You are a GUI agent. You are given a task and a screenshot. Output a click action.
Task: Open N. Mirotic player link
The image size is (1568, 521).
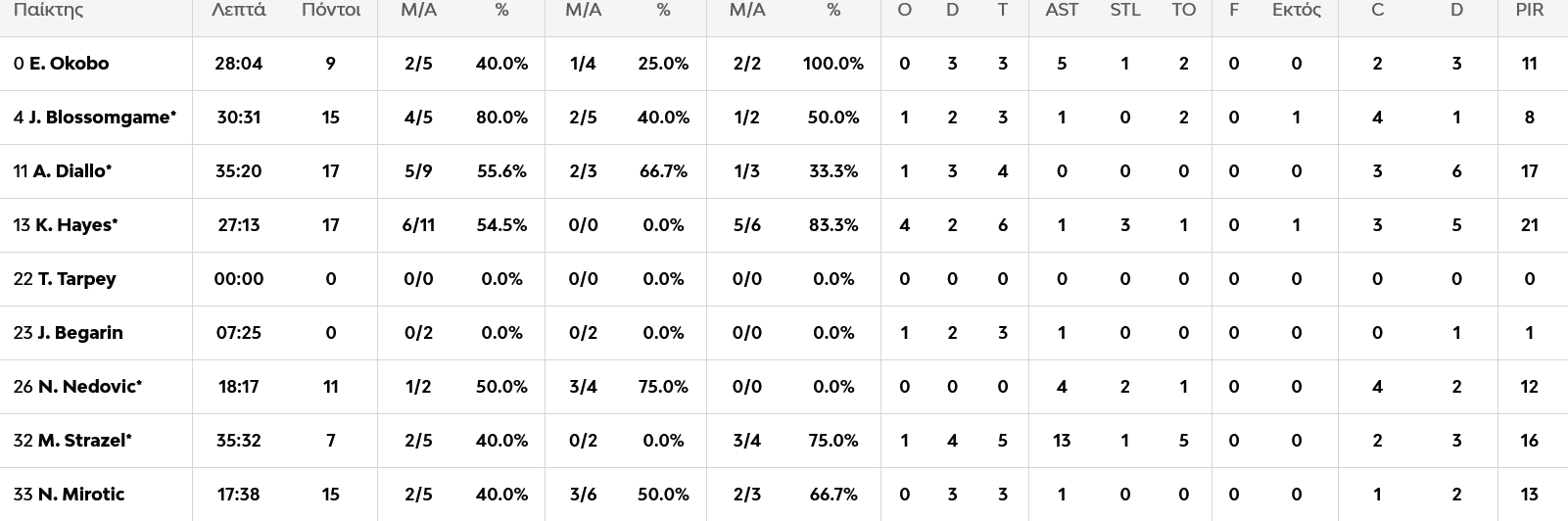[80, 495]
